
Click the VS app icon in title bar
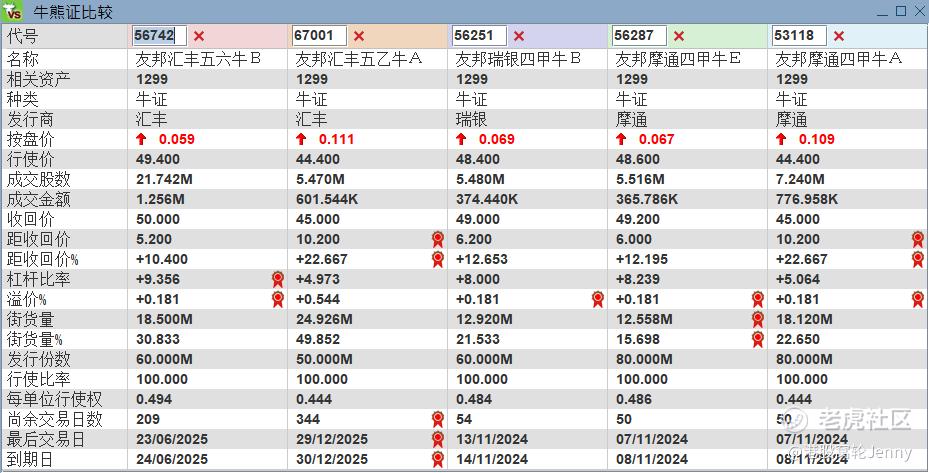[12, 11]
